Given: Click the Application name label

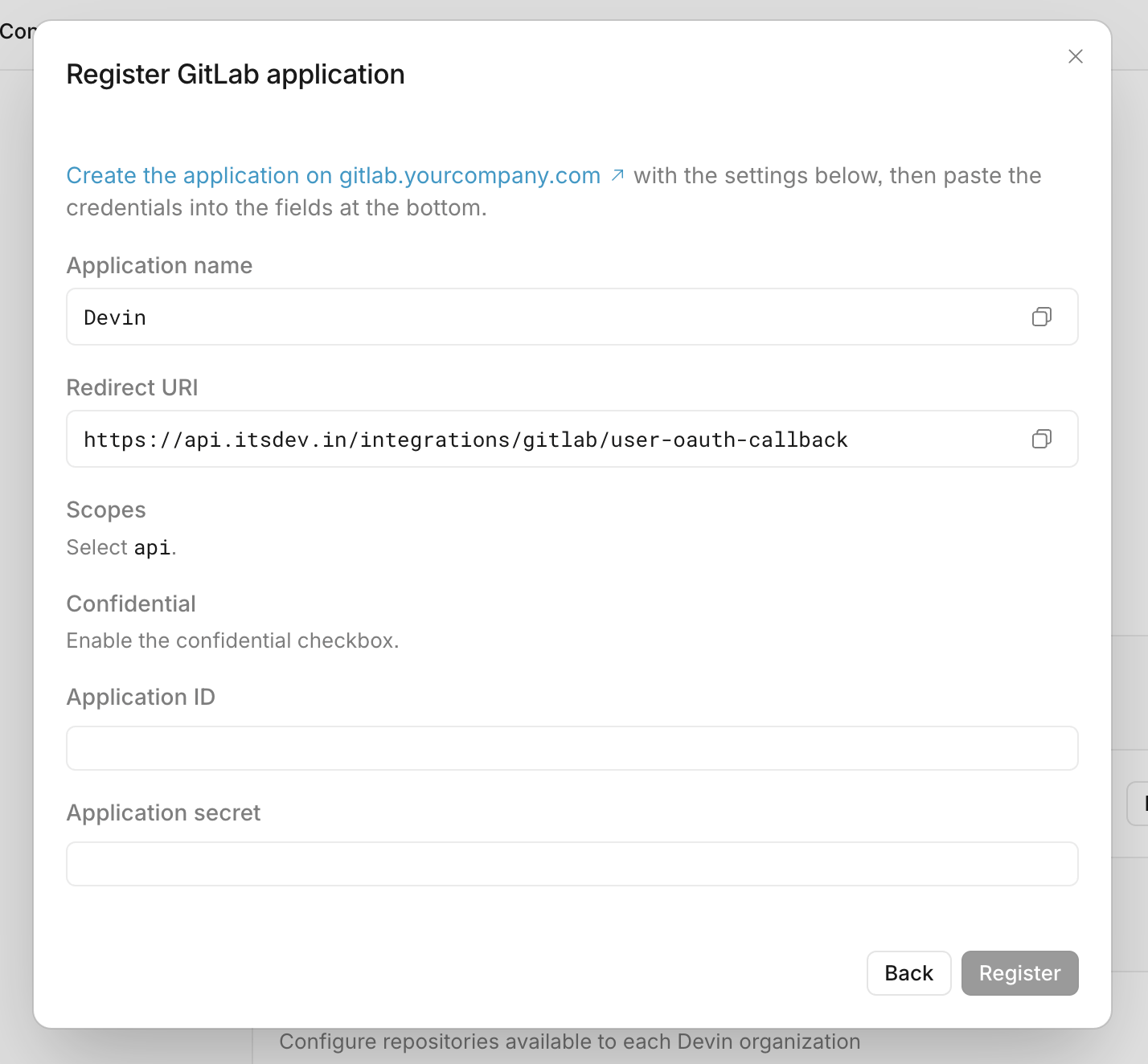Looking at the screenshot, I should 159,265.
